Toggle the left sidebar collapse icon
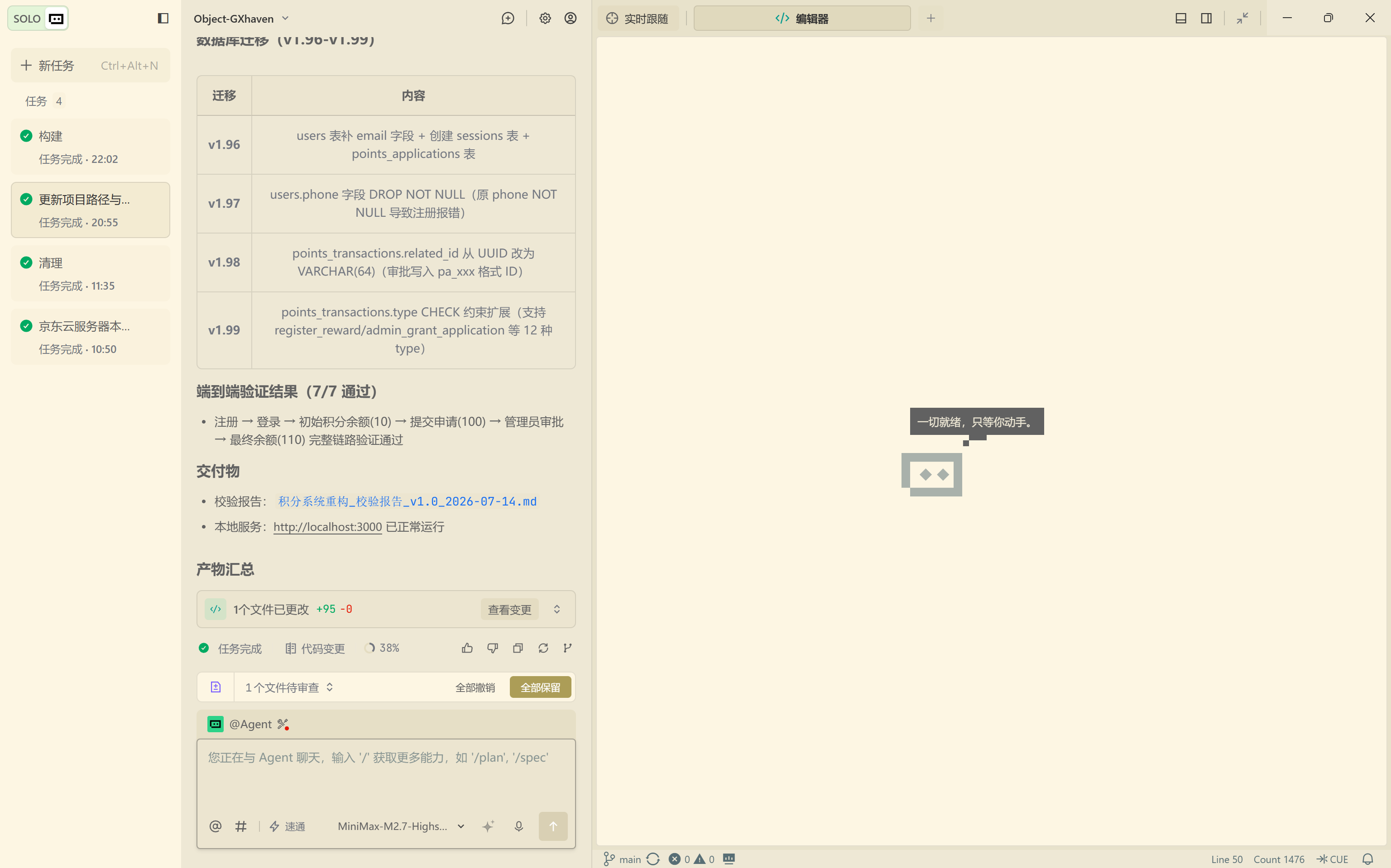Image resolution: width=1391 pixels, height=868 pixels. coord(163,19)
